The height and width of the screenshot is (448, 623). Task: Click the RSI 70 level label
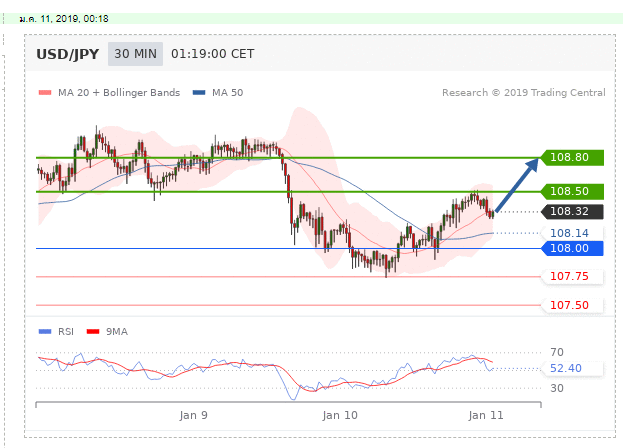[557, 352]
